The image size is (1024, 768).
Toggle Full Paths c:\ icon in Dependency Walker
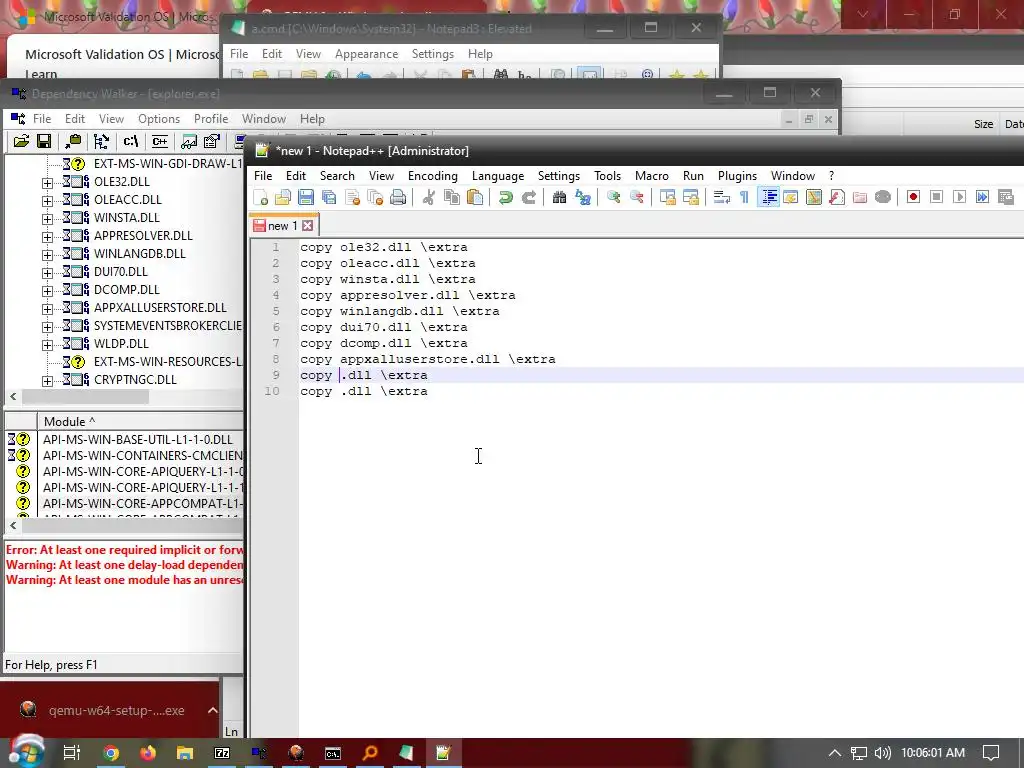pos(131,141)
